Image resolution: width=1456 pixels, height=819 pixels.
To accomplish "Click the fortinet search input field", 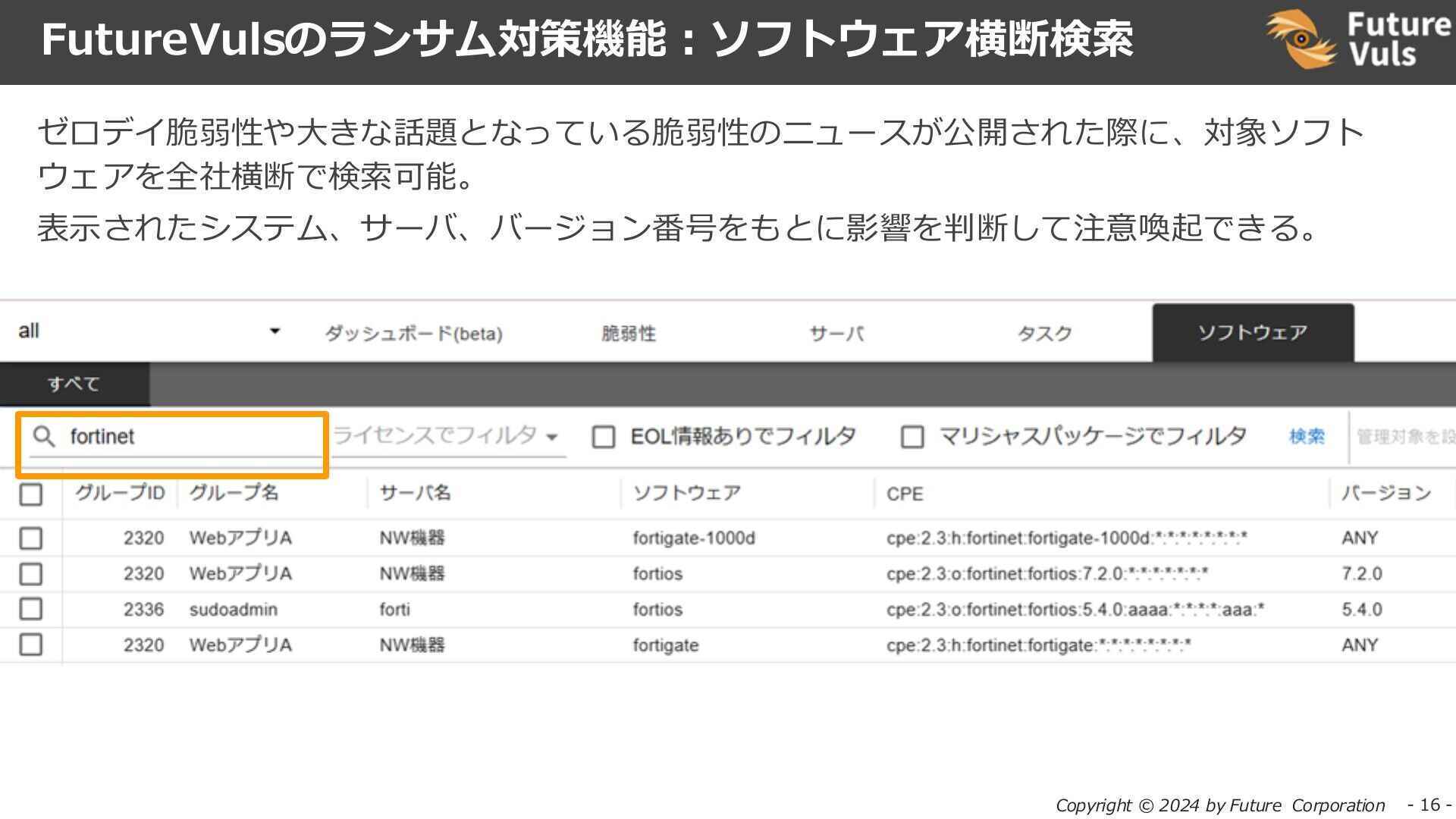I will [190, 437].
